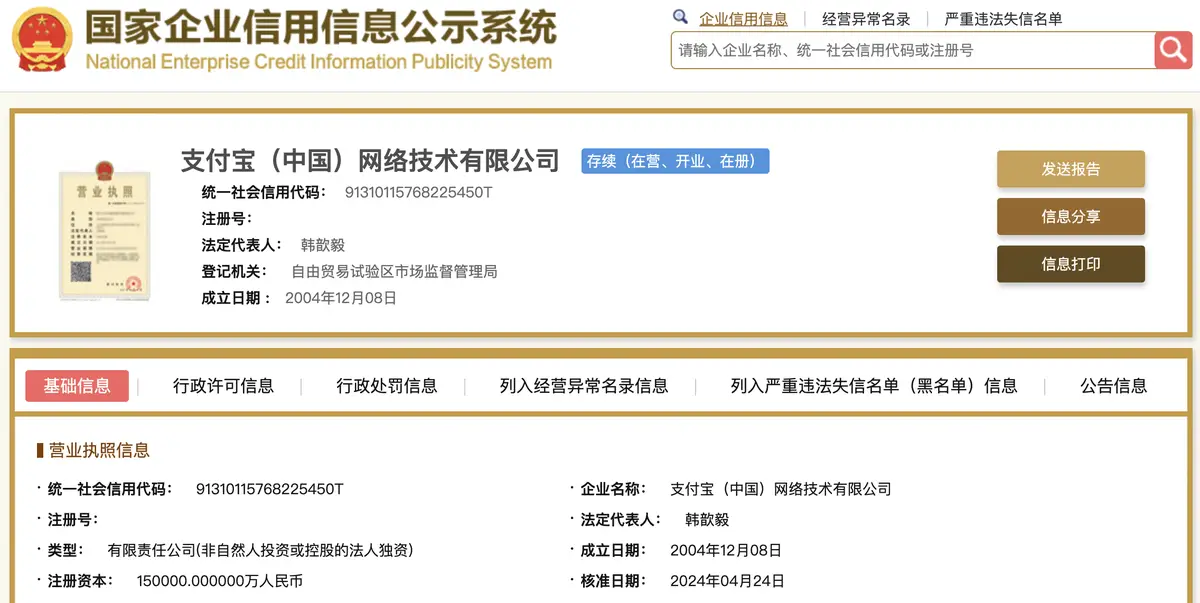Image resolution: width=1200 pixels, height=603 pixels.
Task: Click the 信息打印 button
Action: [x=1070, y=264]
